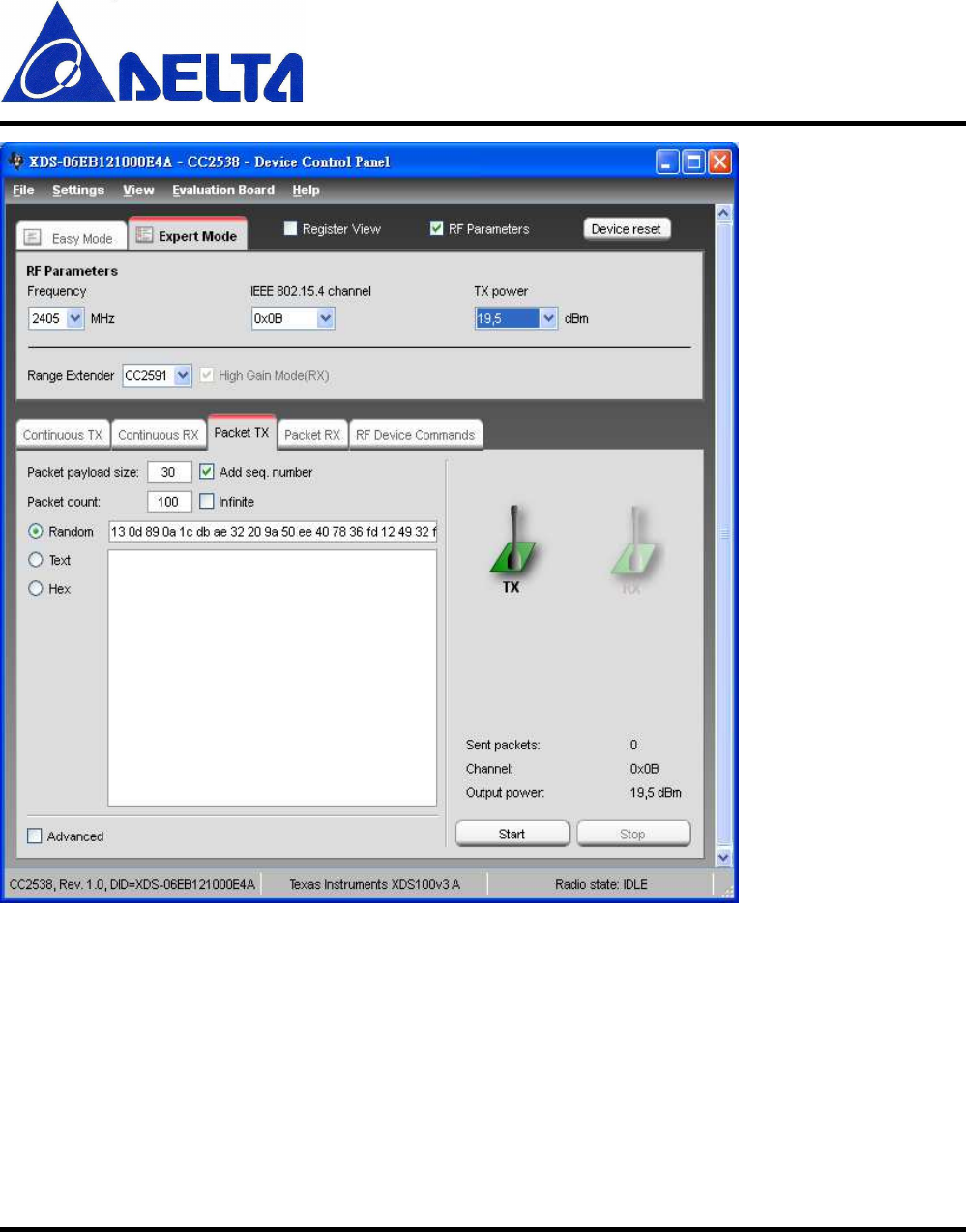Click the scrollbar down arrow

click(723, 857)
